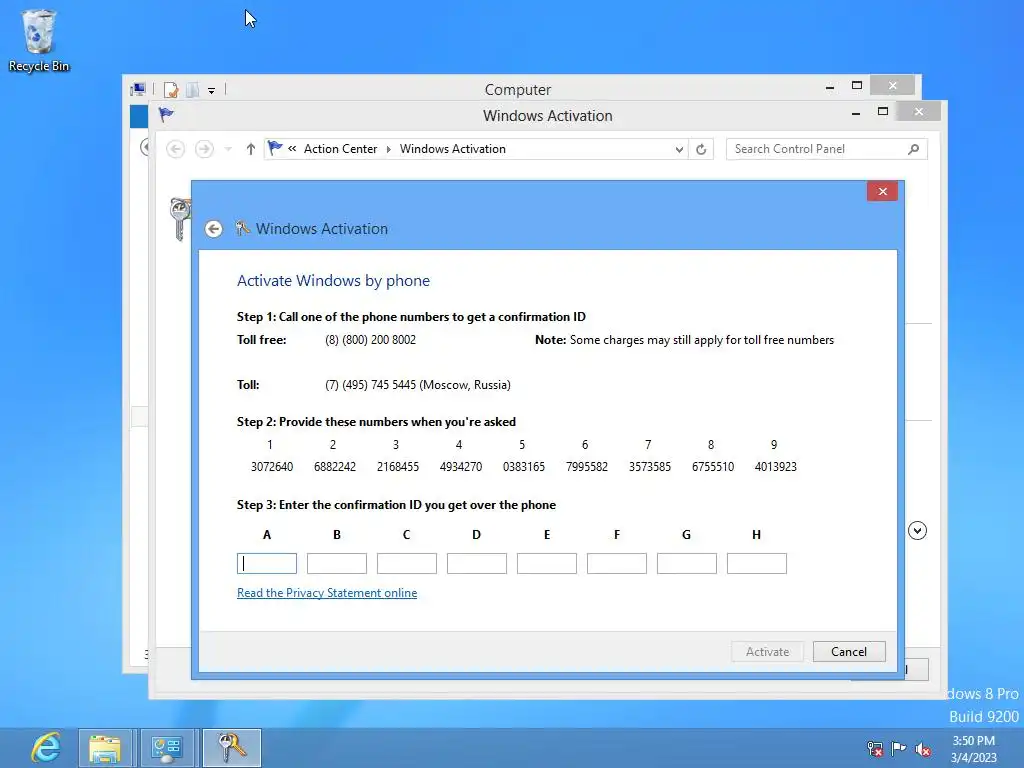Click confirmation ID field C

407,564
